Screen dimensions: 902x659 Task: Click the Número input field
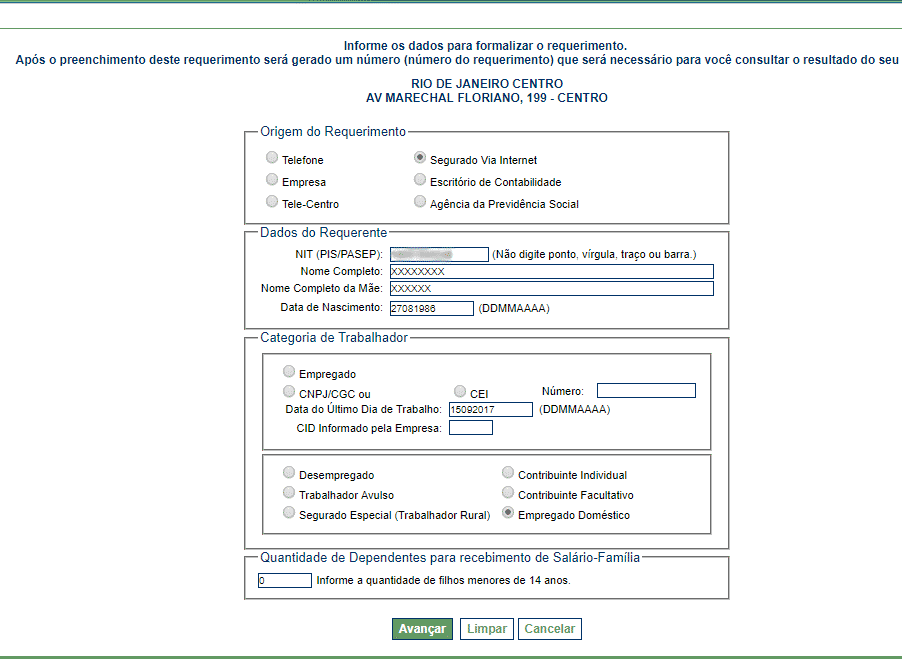(645, 391)
